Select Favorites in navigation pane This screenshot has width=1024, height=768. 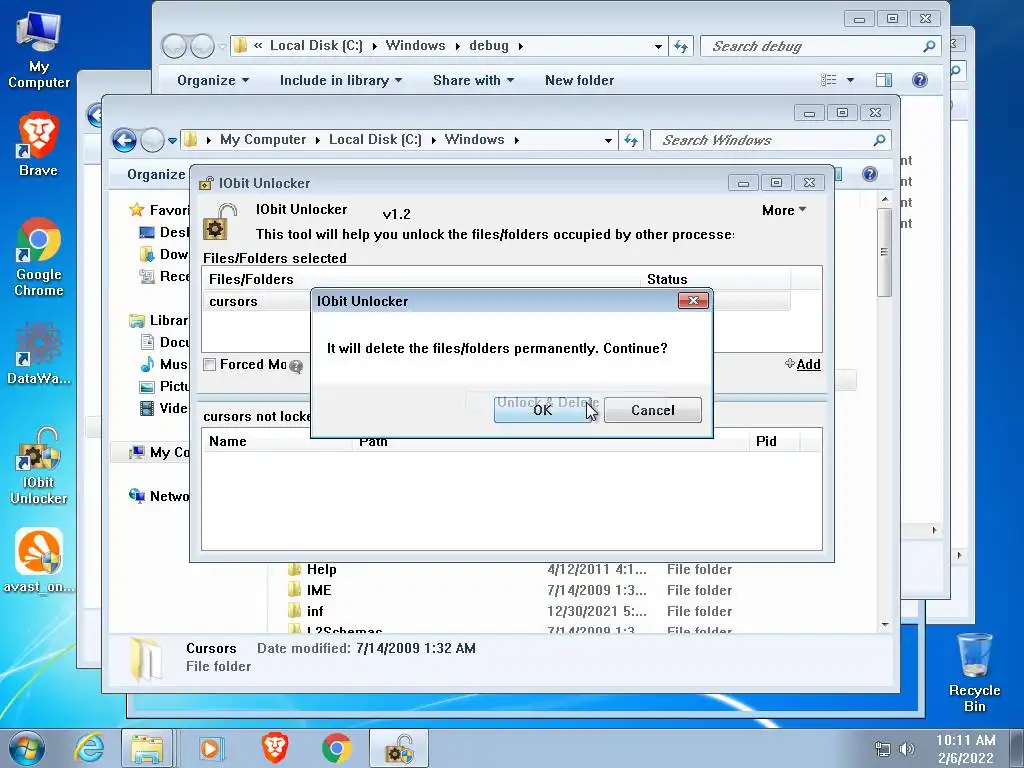coord(159,210)
